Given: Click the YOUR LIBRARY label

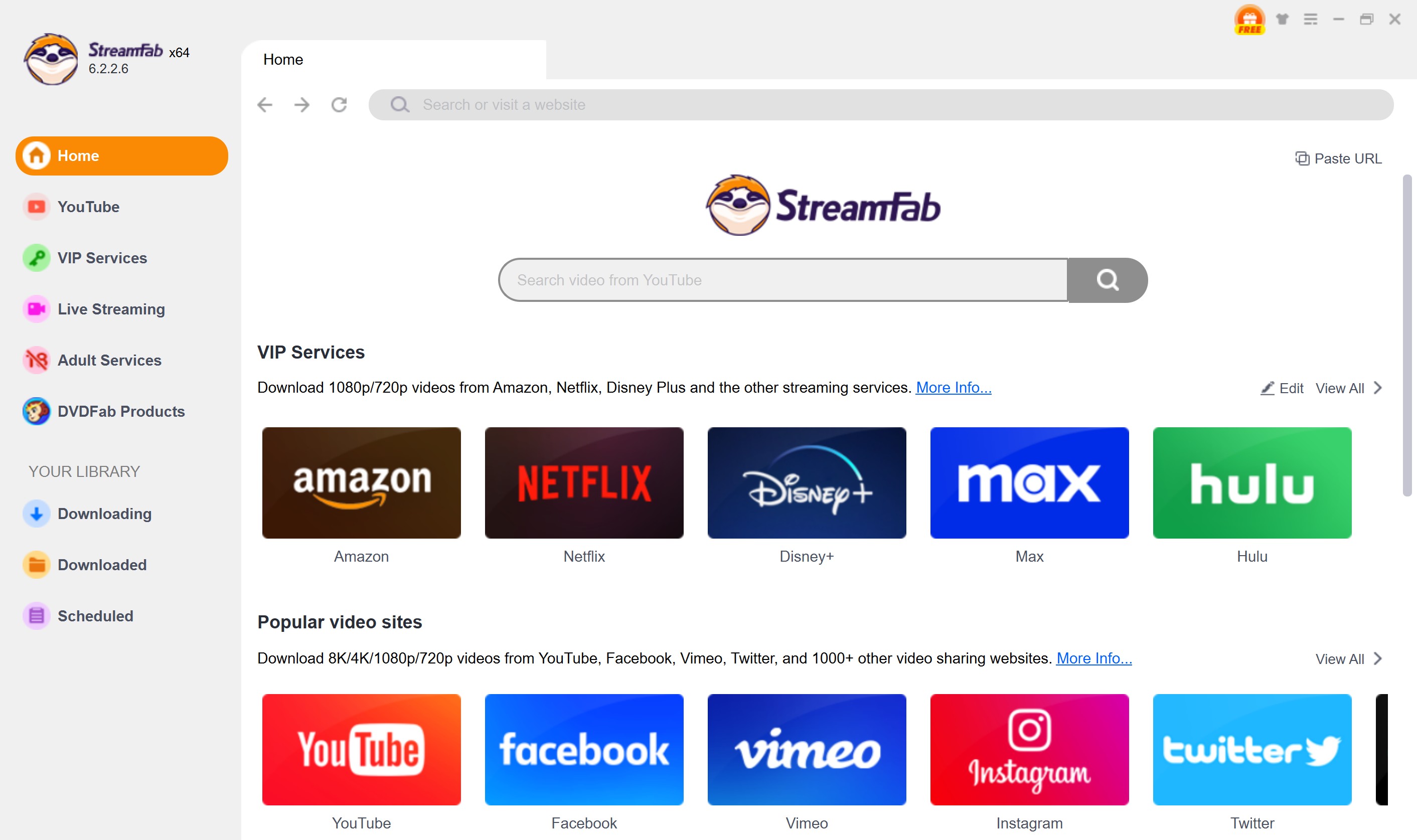Looking at the screenshot, I should tap(84, 471).
